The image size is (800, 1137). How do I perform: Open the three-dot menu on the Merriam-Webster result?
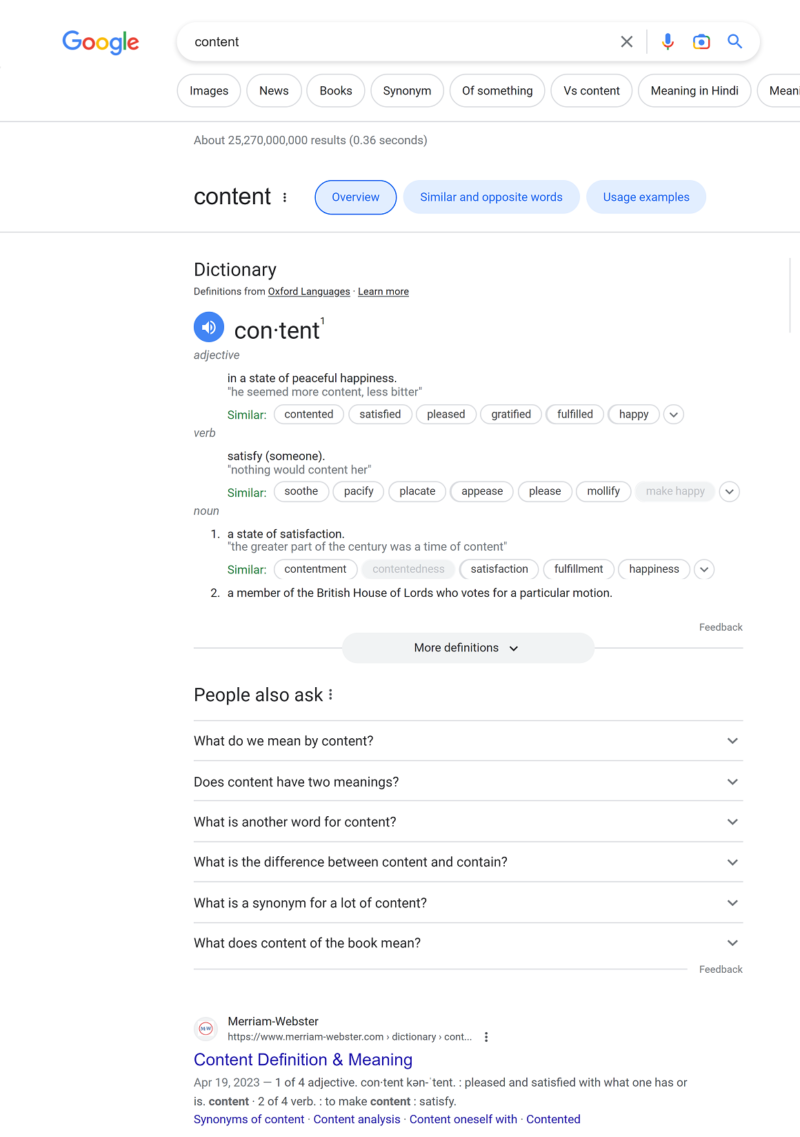point(486,1037)
